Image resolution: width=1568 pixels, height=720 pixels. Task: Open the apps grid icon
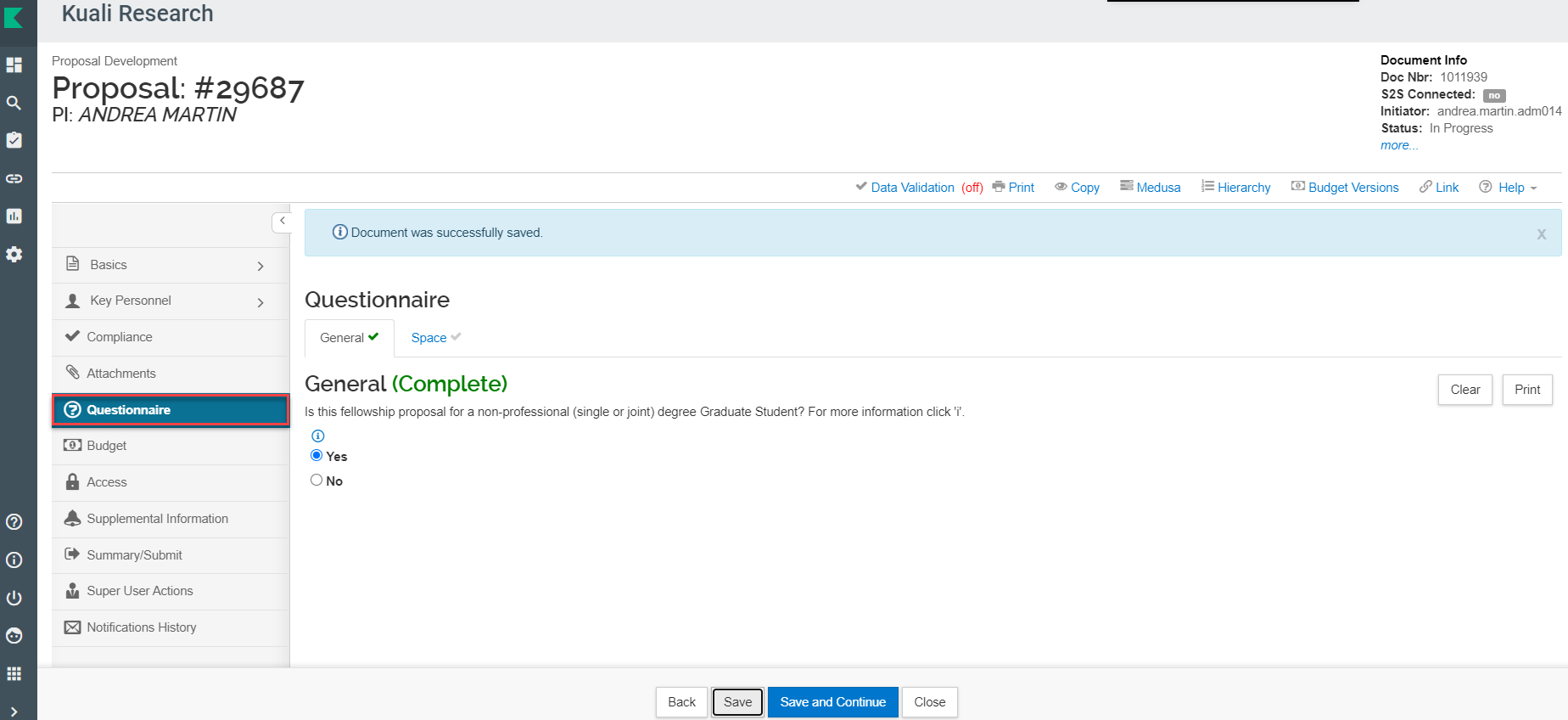point(14,673)
